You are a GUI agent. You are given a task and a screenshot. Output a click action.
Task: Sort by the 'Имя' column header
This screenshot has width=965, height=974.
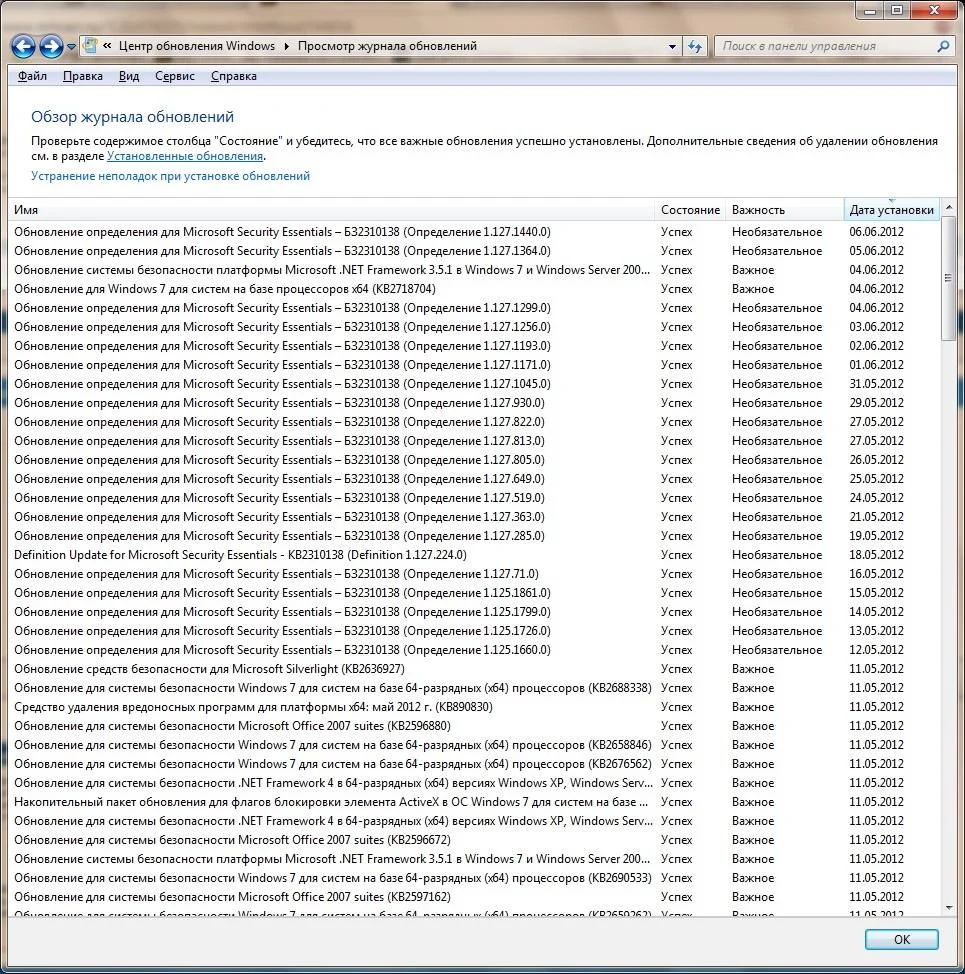coord(332,210)
